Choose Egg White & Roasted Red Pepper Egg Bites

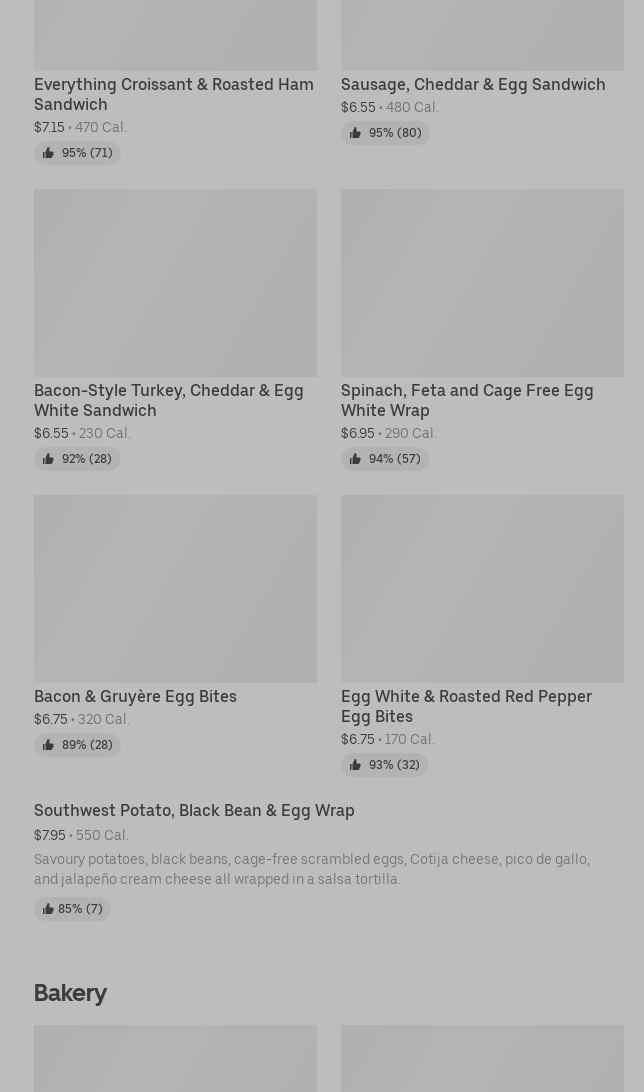(465, 706)
